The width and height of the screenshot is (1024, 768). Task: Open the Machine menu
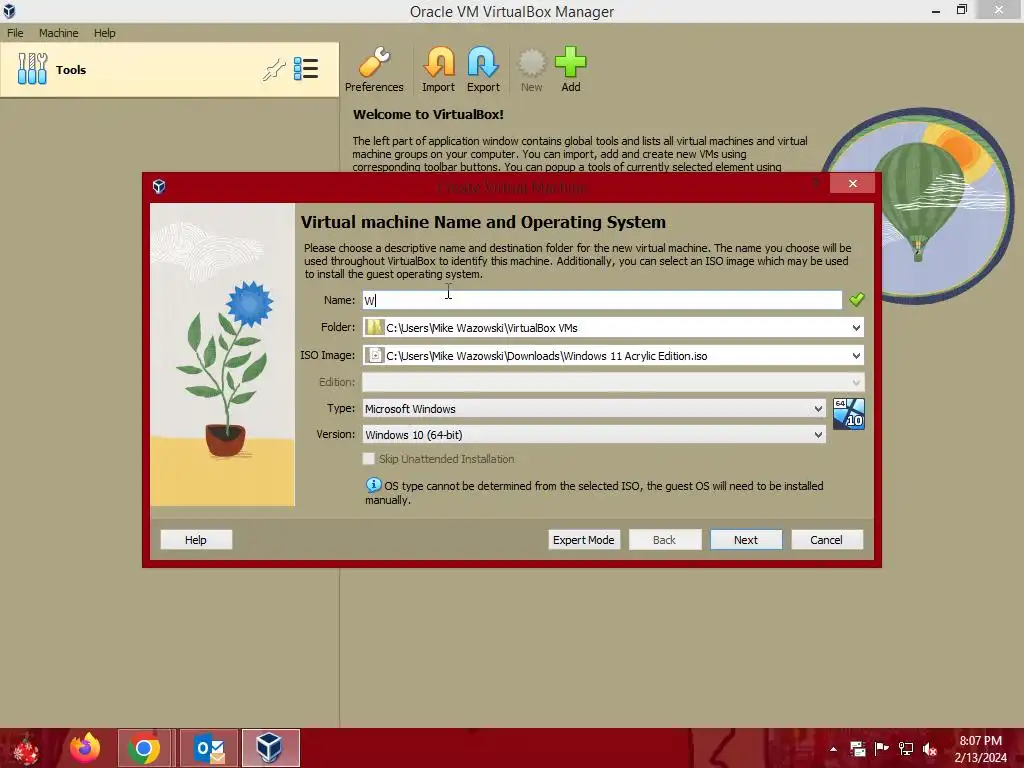coord(59,33)
